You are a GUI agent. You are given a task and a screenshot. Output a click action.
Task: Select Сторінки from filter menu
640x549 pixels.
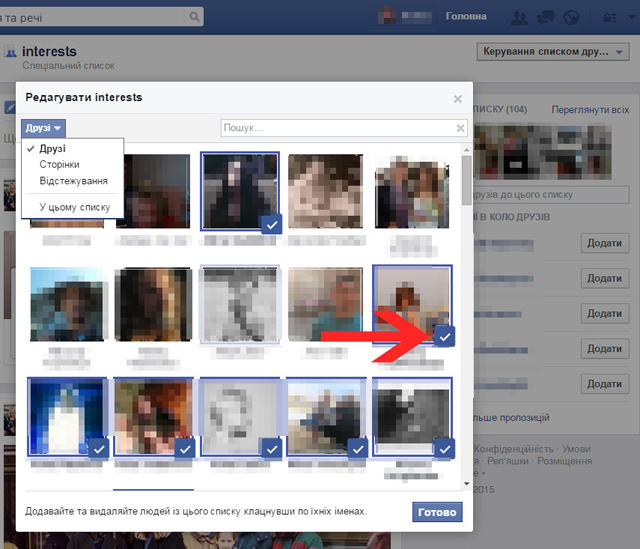[59, 164]
